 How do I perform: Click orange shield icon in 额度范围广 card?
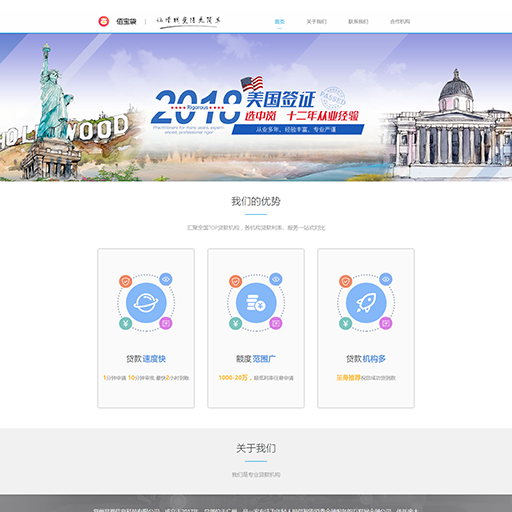(x=236, y=282)
